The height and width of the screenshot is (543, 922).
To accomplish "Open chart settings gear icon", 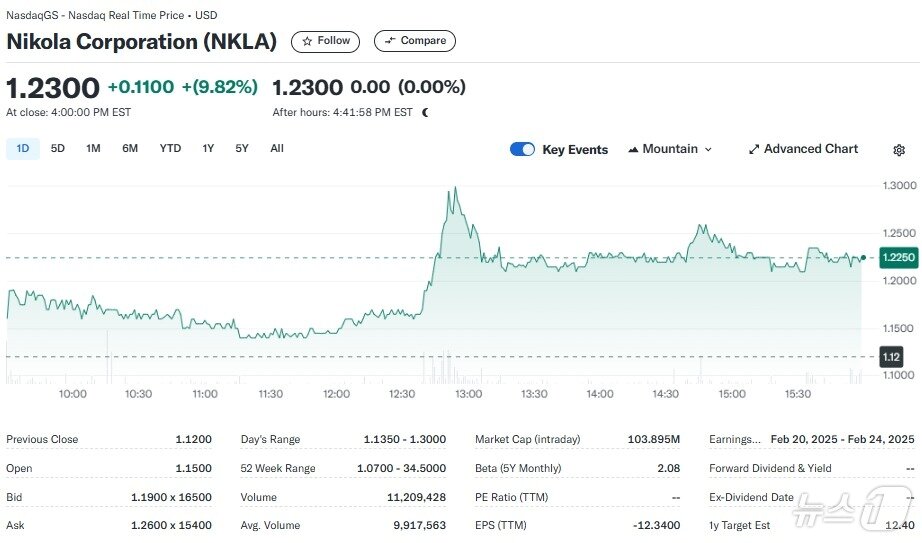I will tap(899, 150).
